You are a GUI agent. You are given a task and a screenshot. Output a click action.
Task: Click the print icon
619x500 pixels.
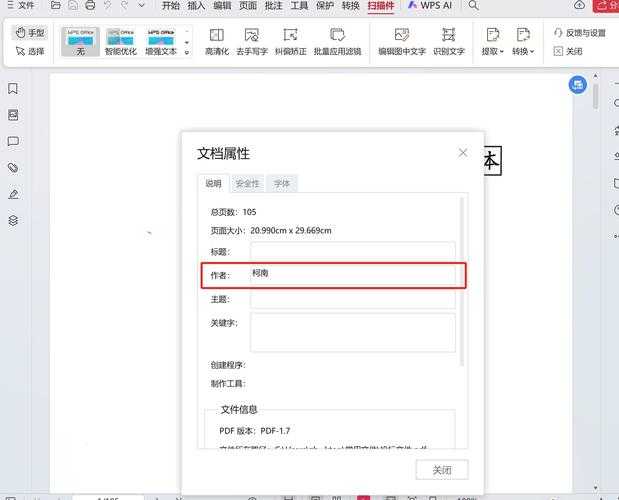pyautogui.click(x=90, y=5)
